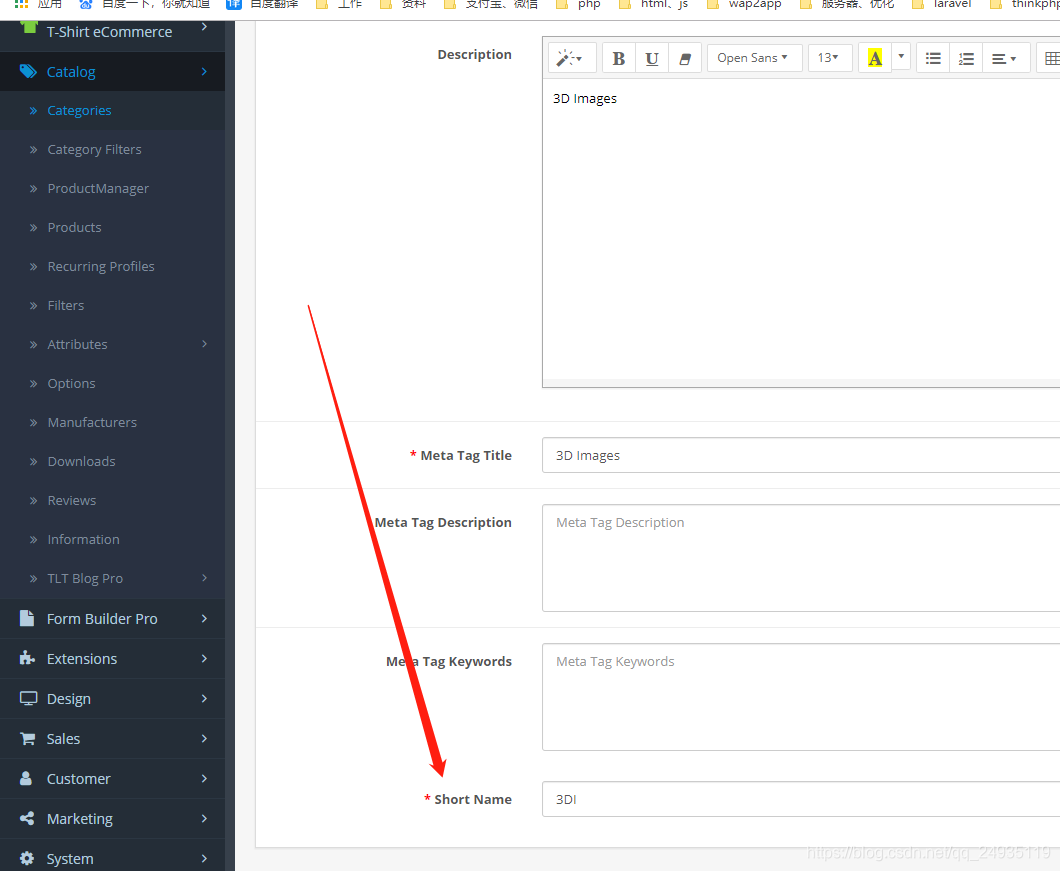Select Products under Catalog
1060x871 pixels.
click(74, 227)
